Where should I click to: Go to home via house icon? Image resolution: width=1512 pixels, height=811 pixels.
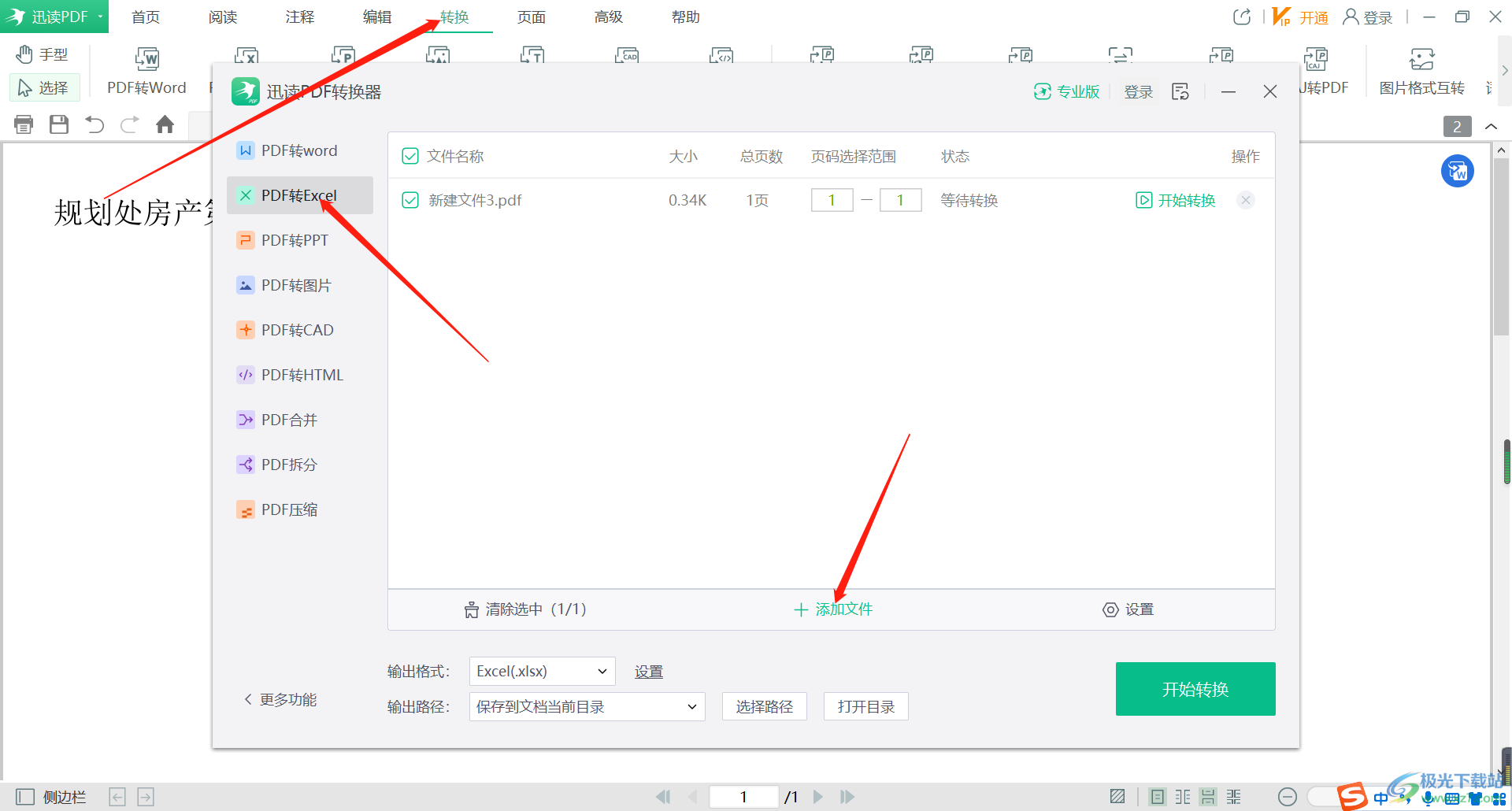coord(165,124)
